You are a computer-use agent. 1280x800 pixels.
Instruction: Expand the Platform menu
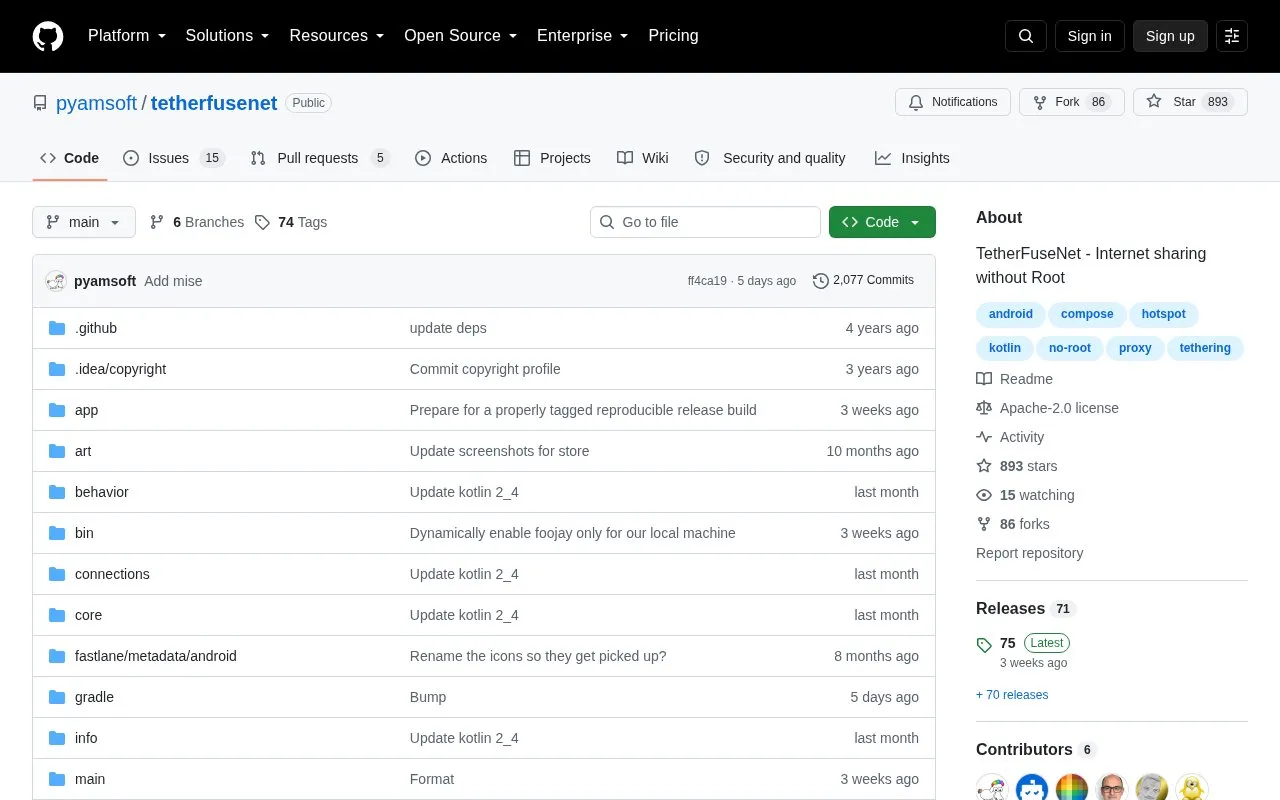[x=127, y=36]
